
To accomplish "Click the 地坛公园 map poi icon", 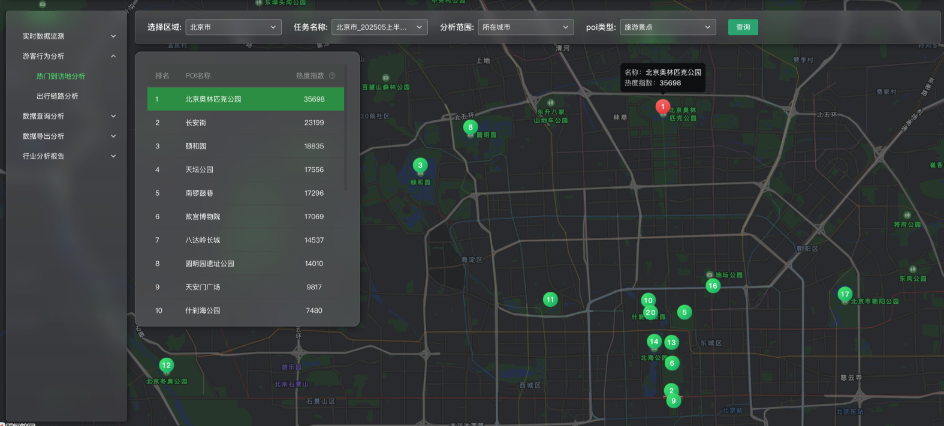I will 710,274.
